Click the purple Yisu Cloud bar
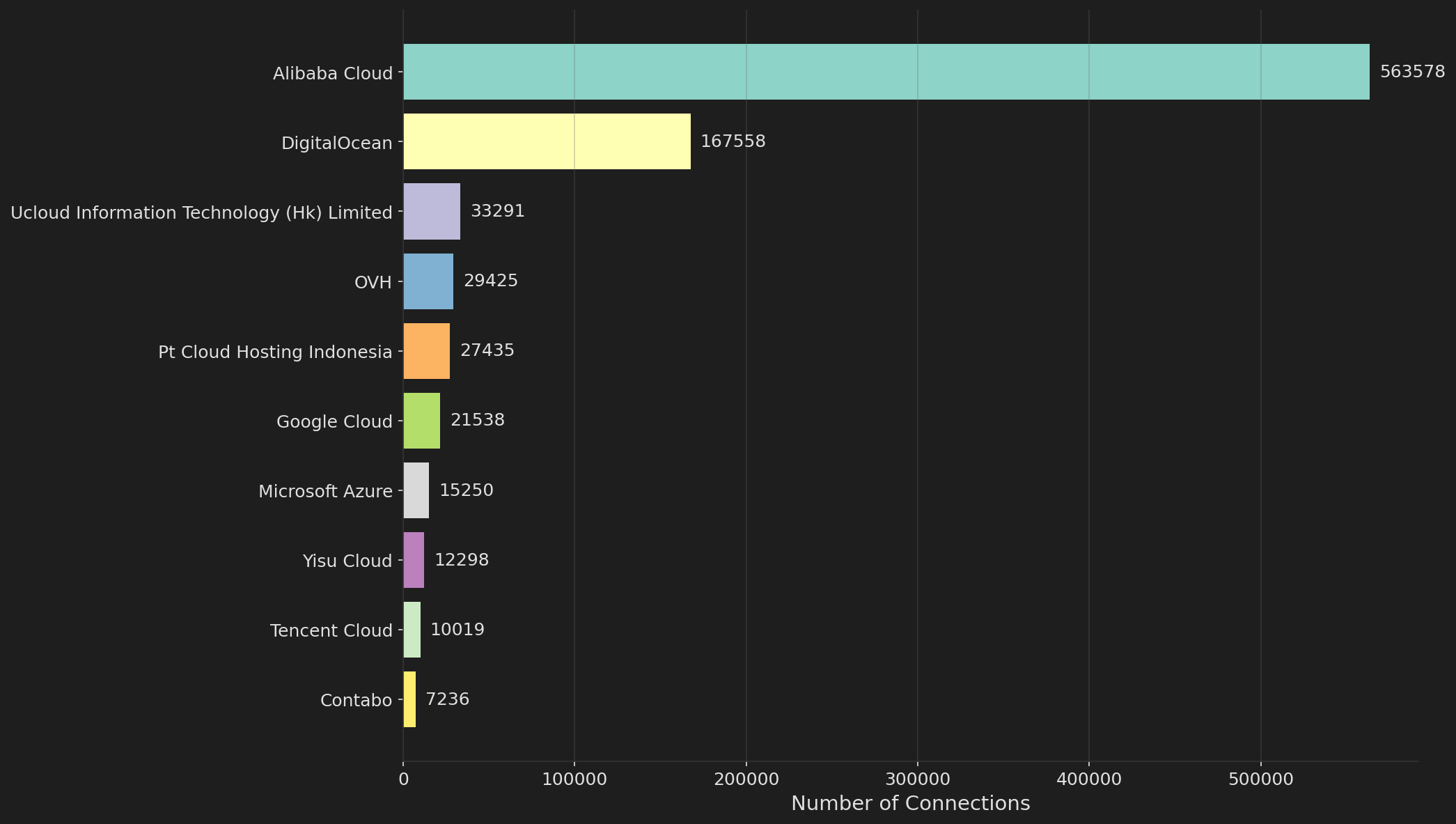Image resolution: width=1456 pixels, height=824 pixels. pyautogui.click(x=414, y=560)
